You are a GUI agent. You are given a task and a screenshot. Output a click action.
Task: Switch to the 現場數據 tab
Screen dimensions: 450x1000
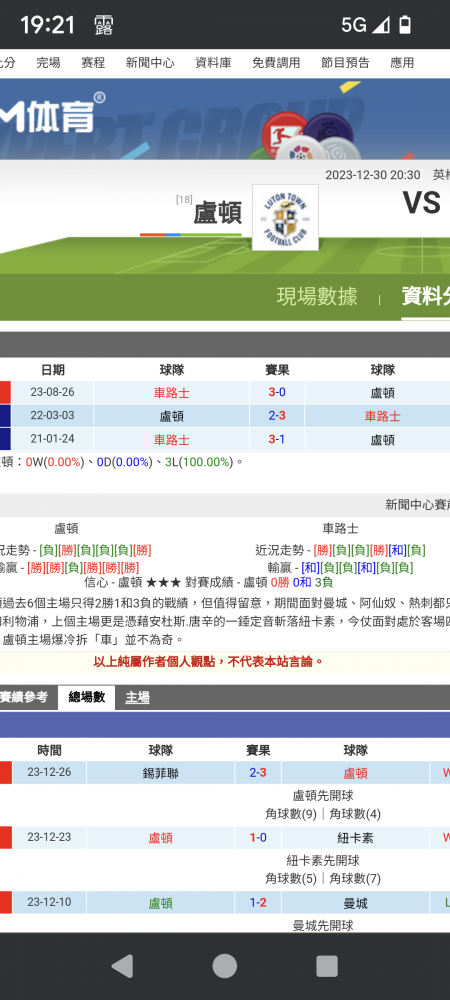click(x=317, y=297)
